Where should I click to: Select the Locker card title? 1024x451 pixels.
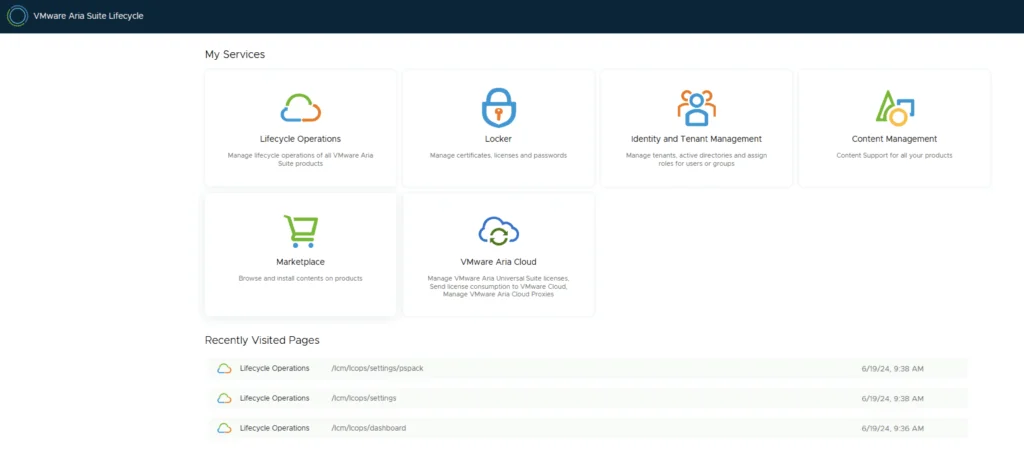tap(498, 139)
